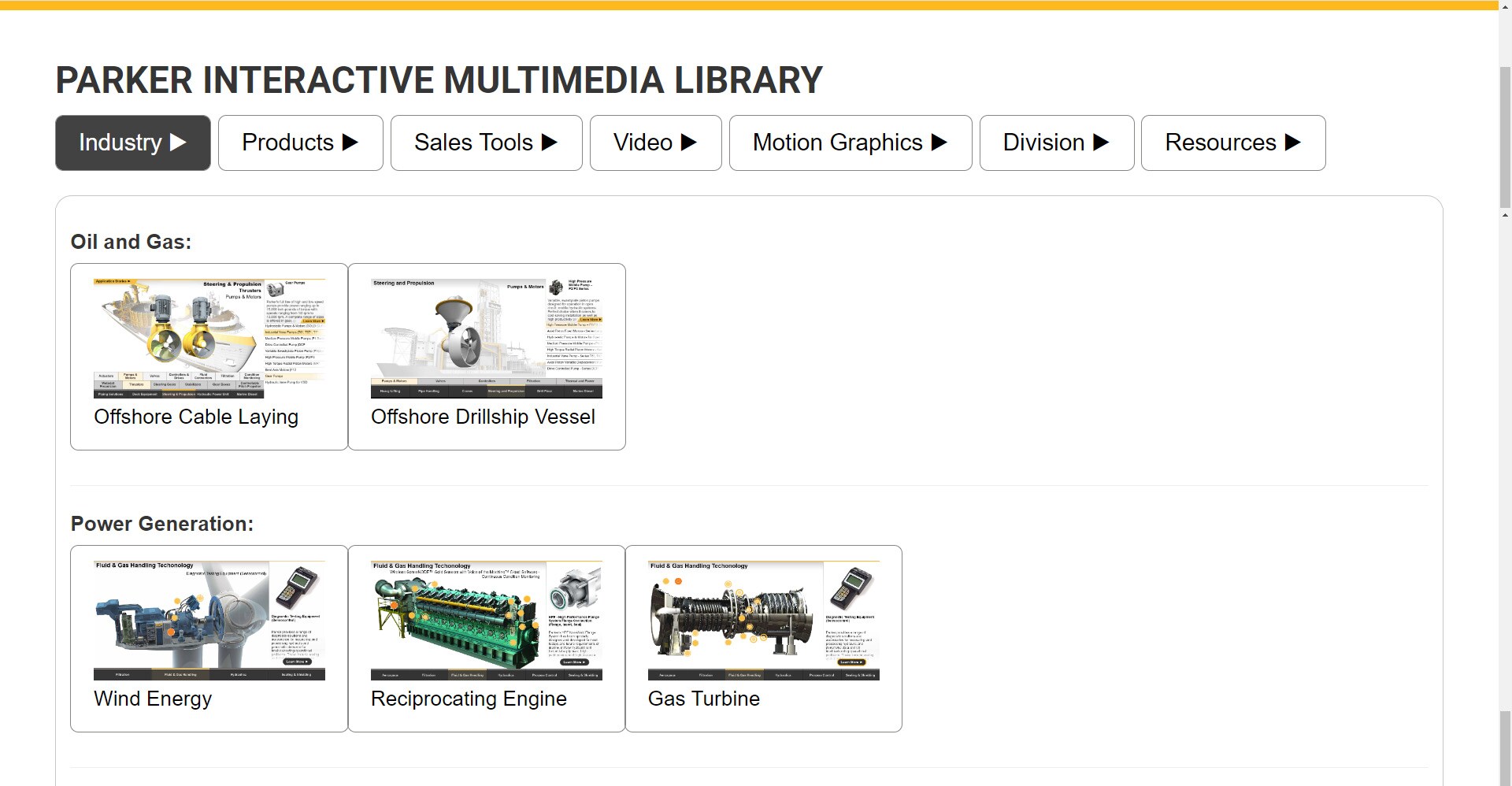Click the arrow icon on the Video button
The image size is (1512, 786).
[x=688, y=143]
